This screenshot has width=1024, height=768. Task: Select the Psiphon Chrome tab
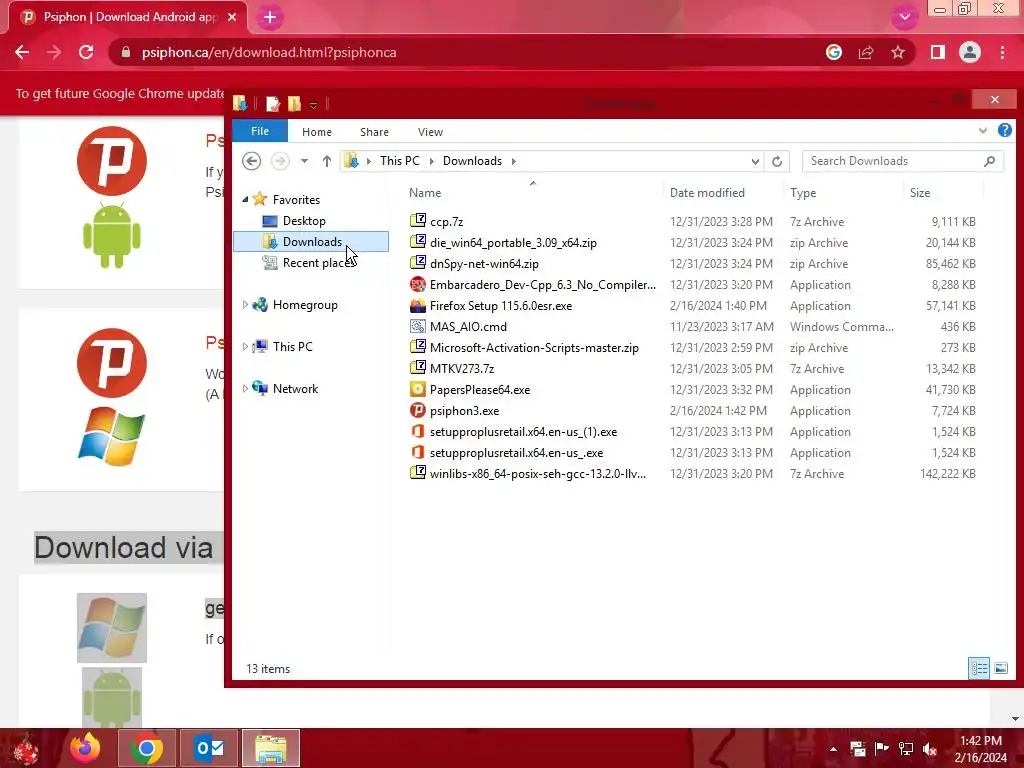[x=128, y=17]
